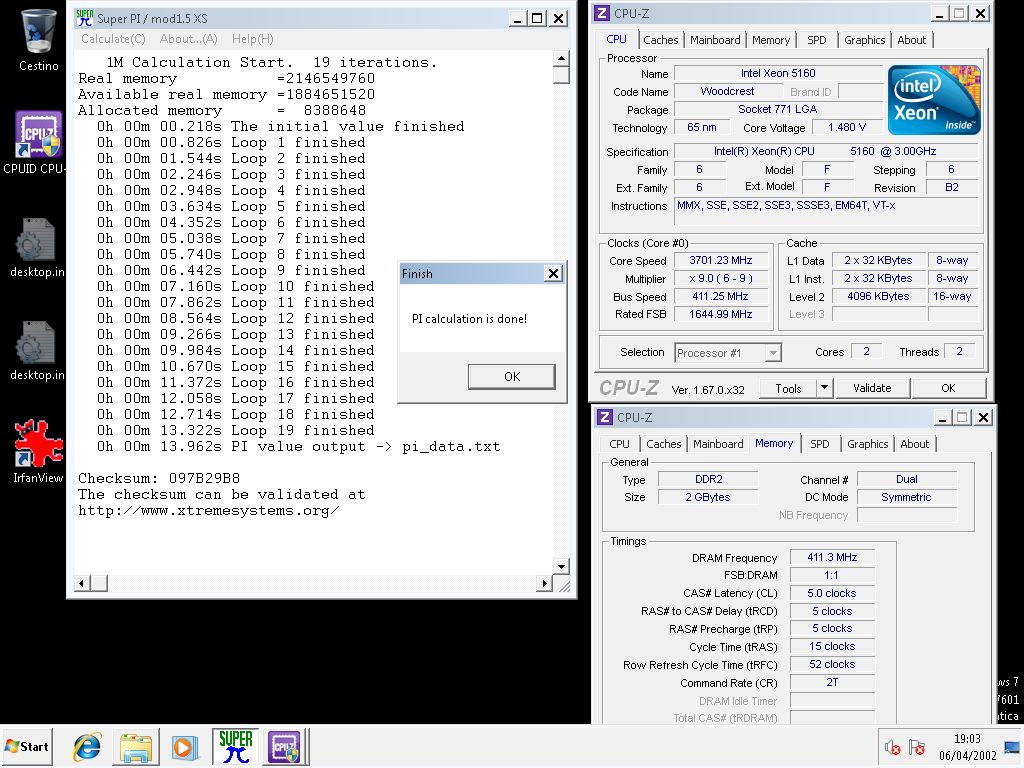The height and width of the screenshot is (768, 1024).
Task: Click the DRAM Frequency value 411.3 MHz
Action: pos(832,557)
